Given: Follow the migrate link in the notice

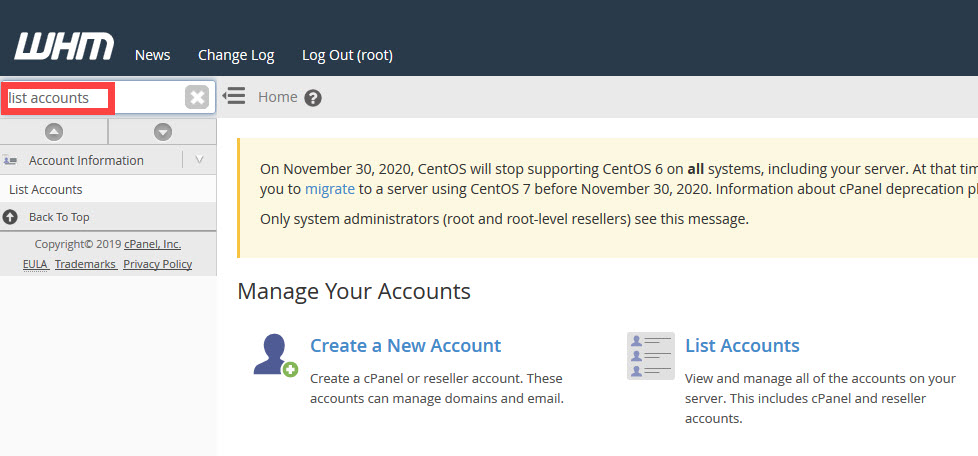Looking at the screenshot, I should pyautogui.click(x=329, y=188).
